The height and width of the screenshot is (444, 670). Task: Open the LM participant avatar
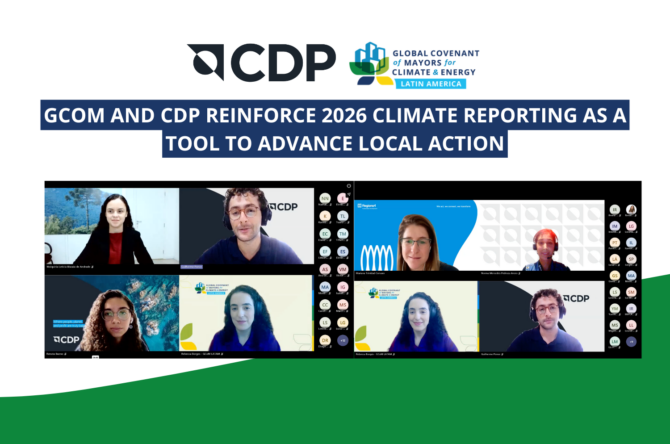pos(614,341)
